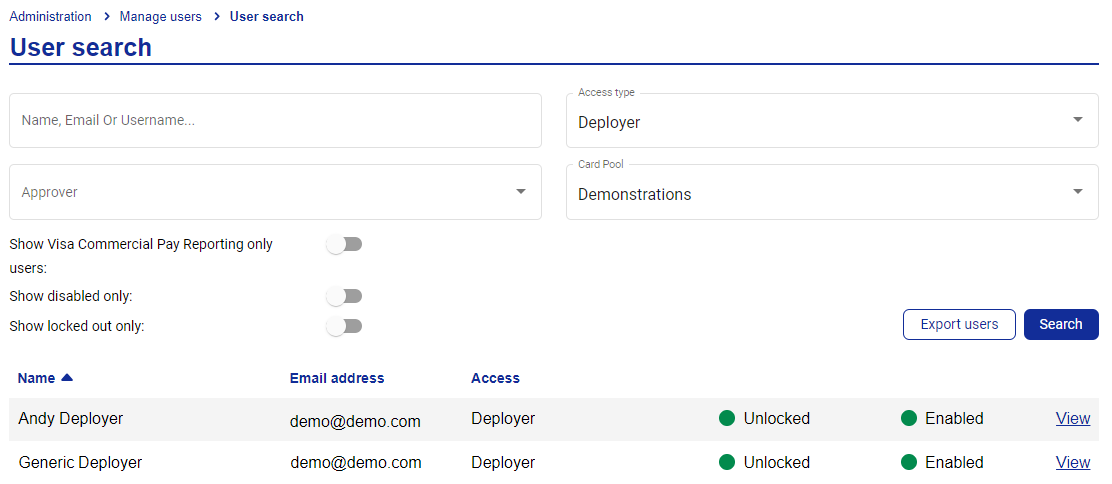Screen dimensions: 1112x484
Task: View Andy Deployer user details
Action: tap(1072, 419)
